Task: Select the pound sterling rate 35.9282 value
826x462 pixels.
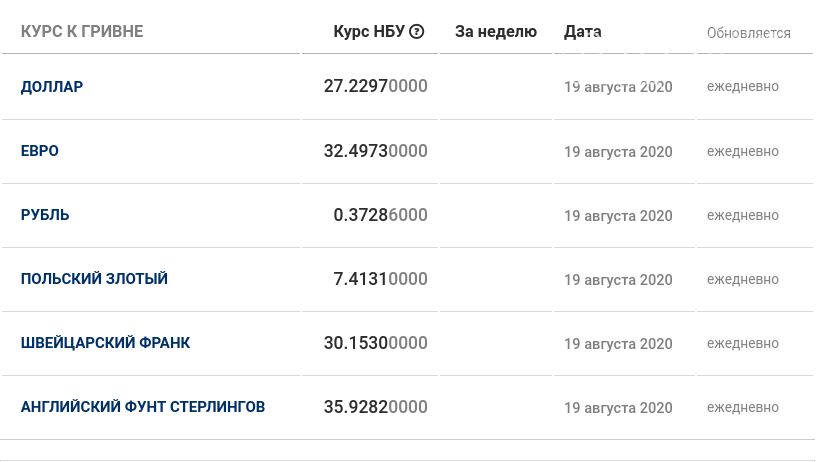Action: pyautogui.click(x=376, y=407)
